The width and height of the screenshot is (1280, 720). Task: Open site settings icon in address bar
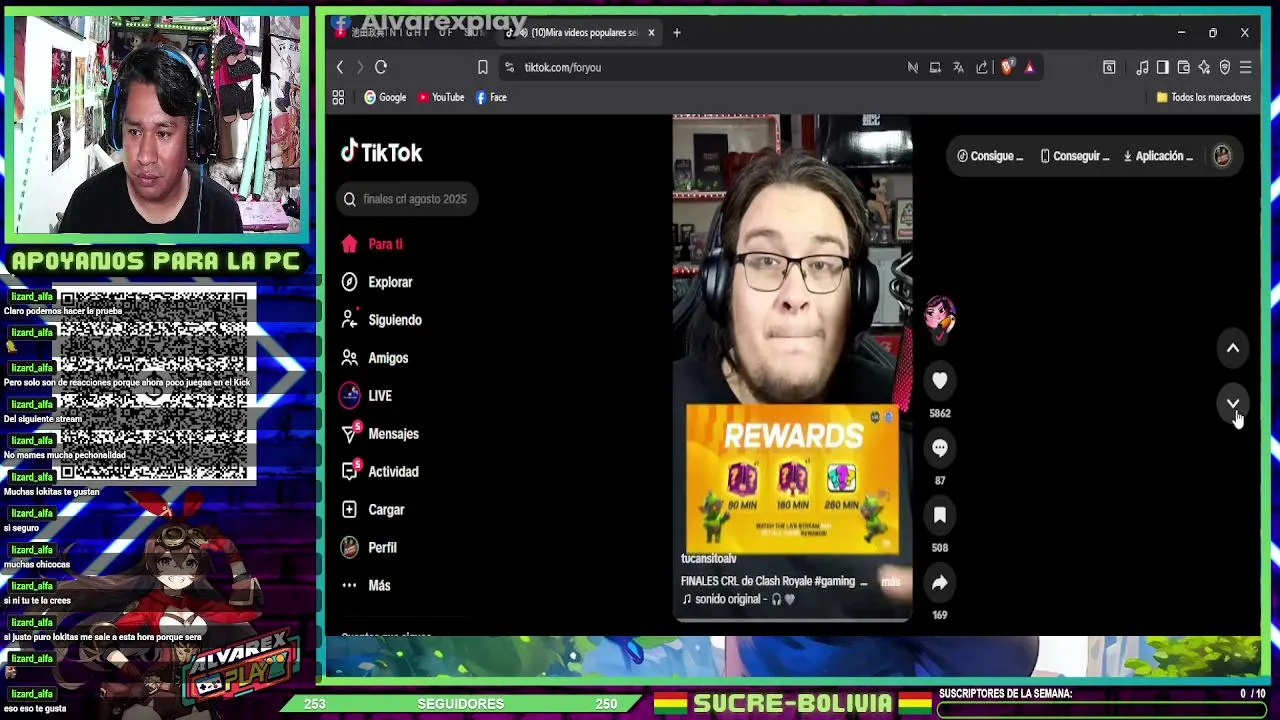(509, 67)
